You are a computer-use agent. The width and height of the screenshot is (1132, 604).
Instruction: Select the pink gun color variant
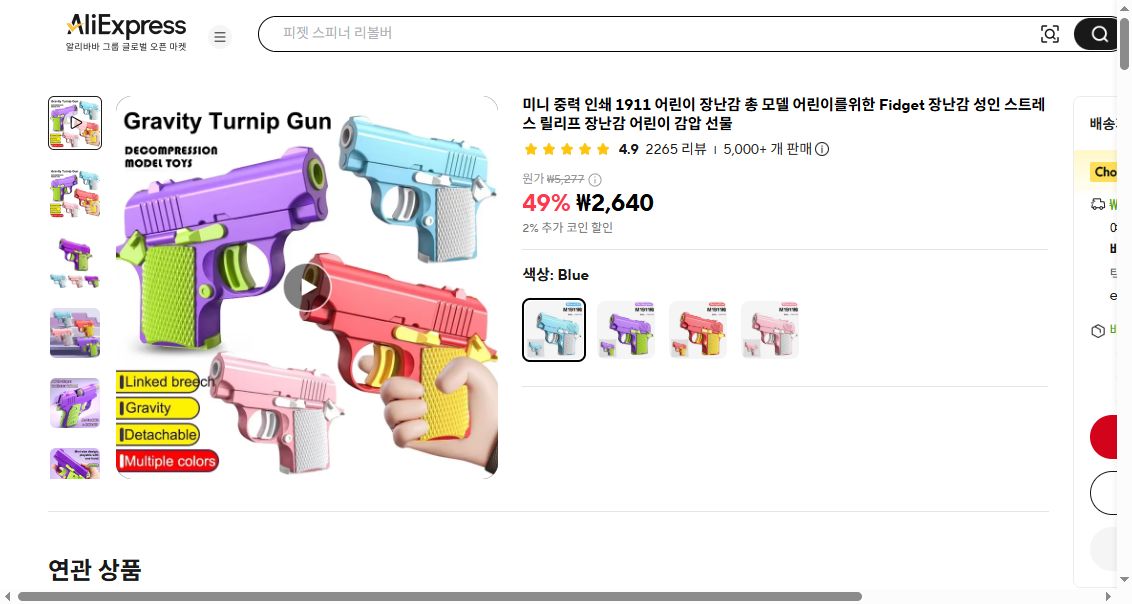(x=770, y=330)
